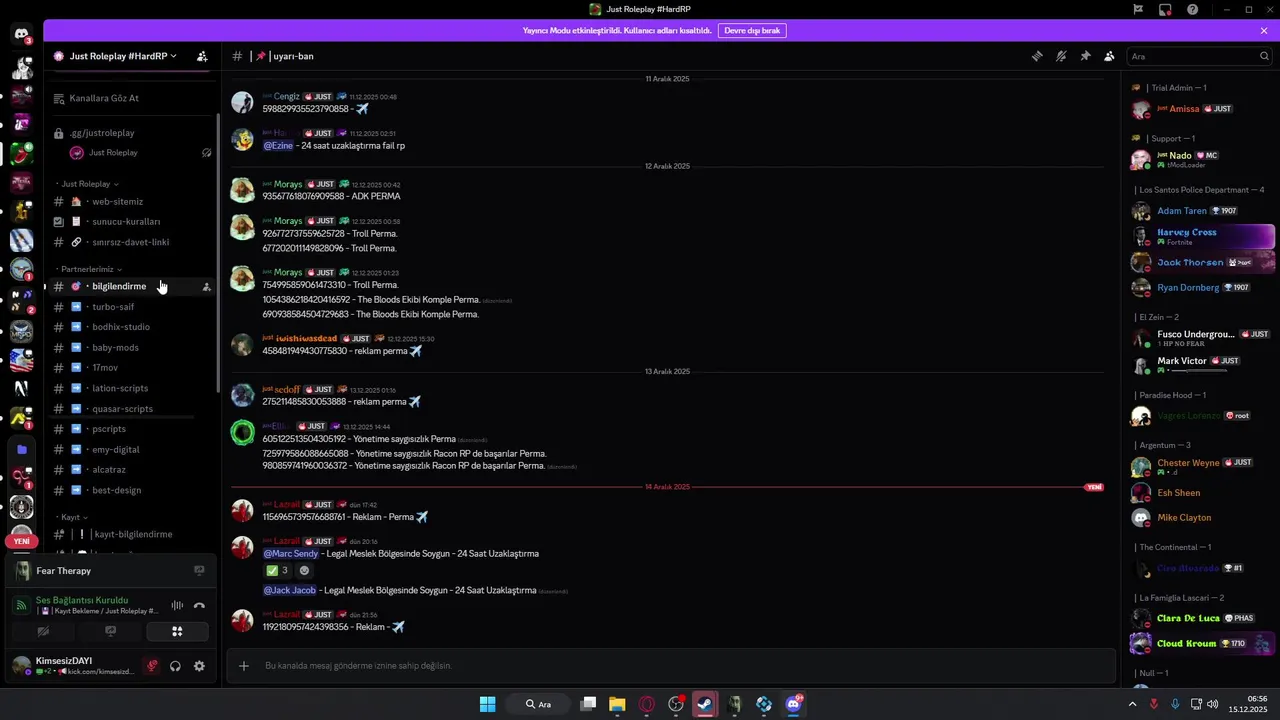Open member Harvey Cross in member list
The height and width of the screenshot is (720, 1280).
point(1203,236)
